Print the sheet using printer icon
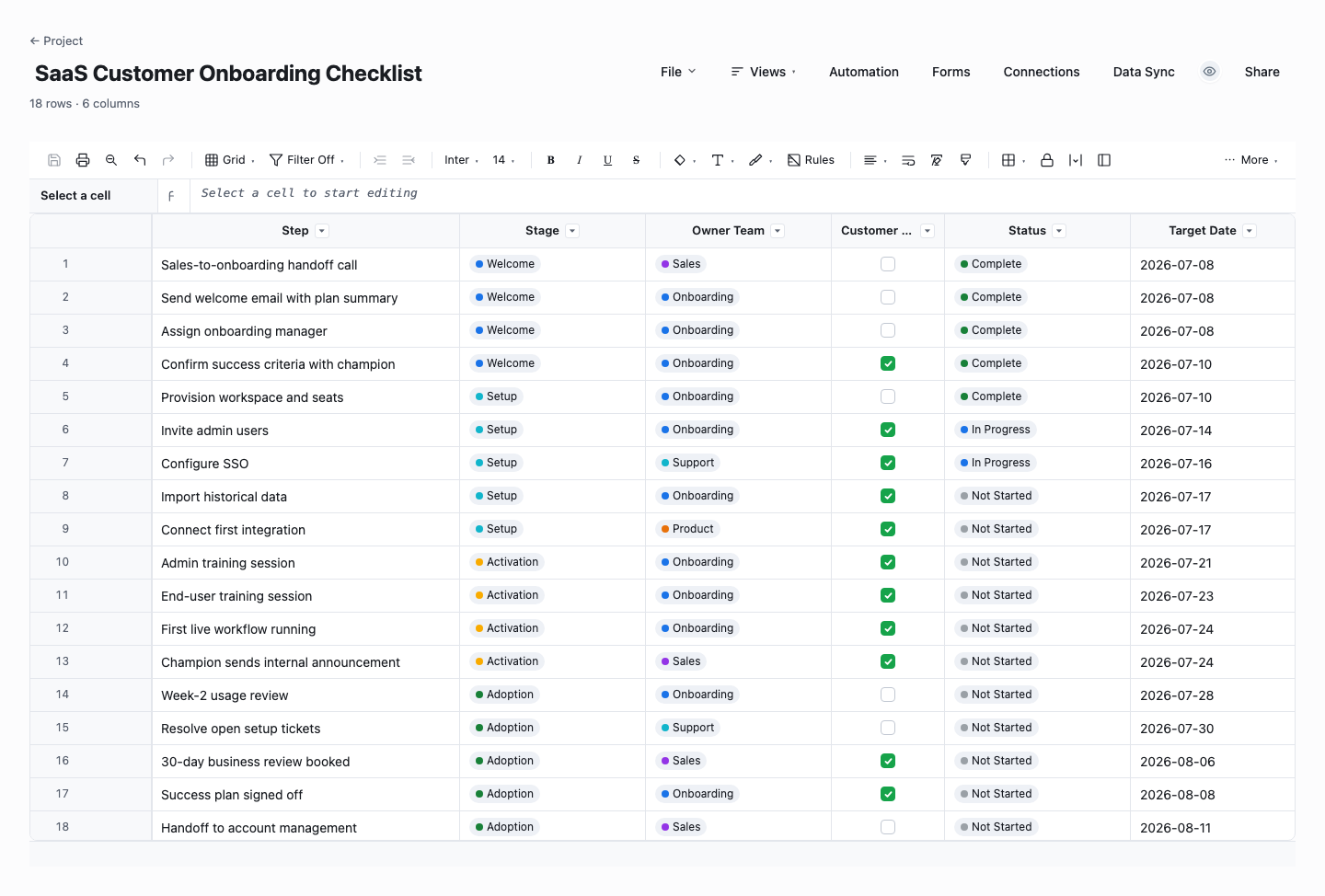Viewport: 1325px width, 896px height. click(83, 160)
